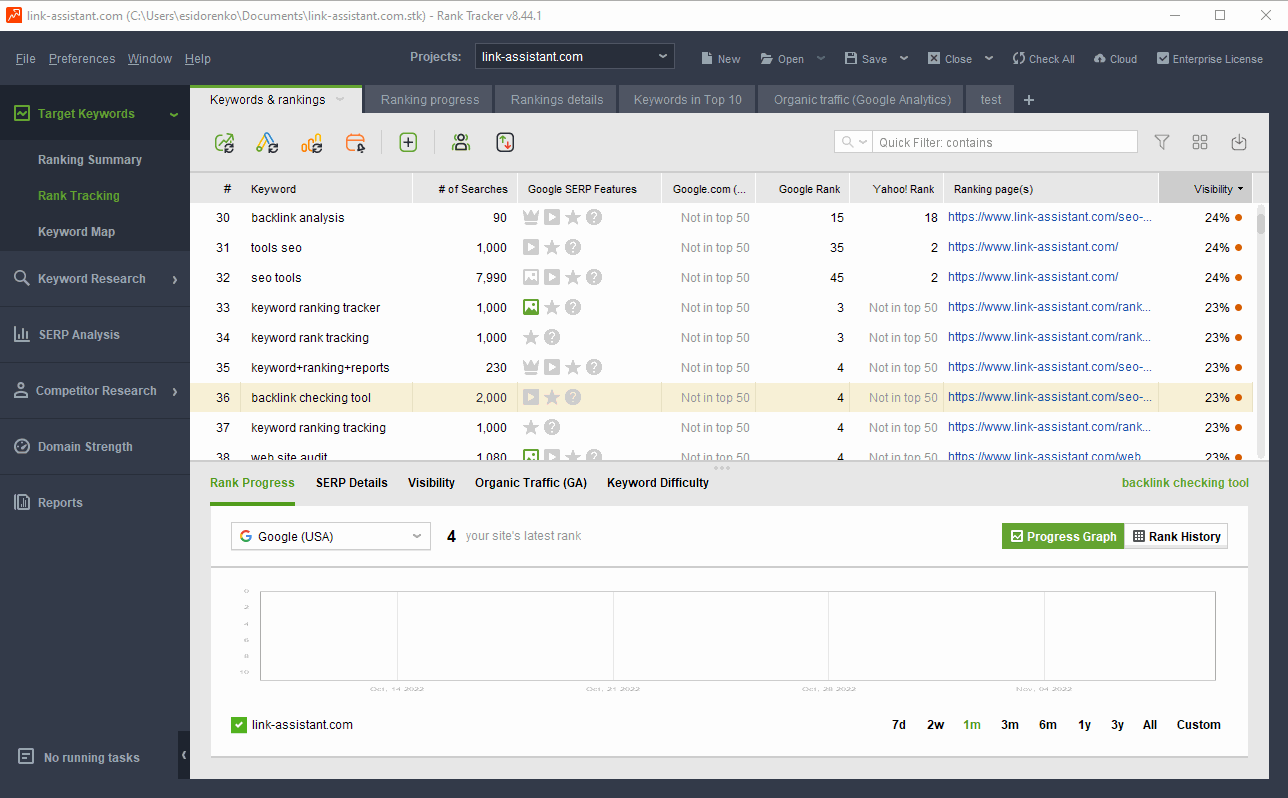
Task: Collapse the left sidebar panel
Action: pos(184,756)
